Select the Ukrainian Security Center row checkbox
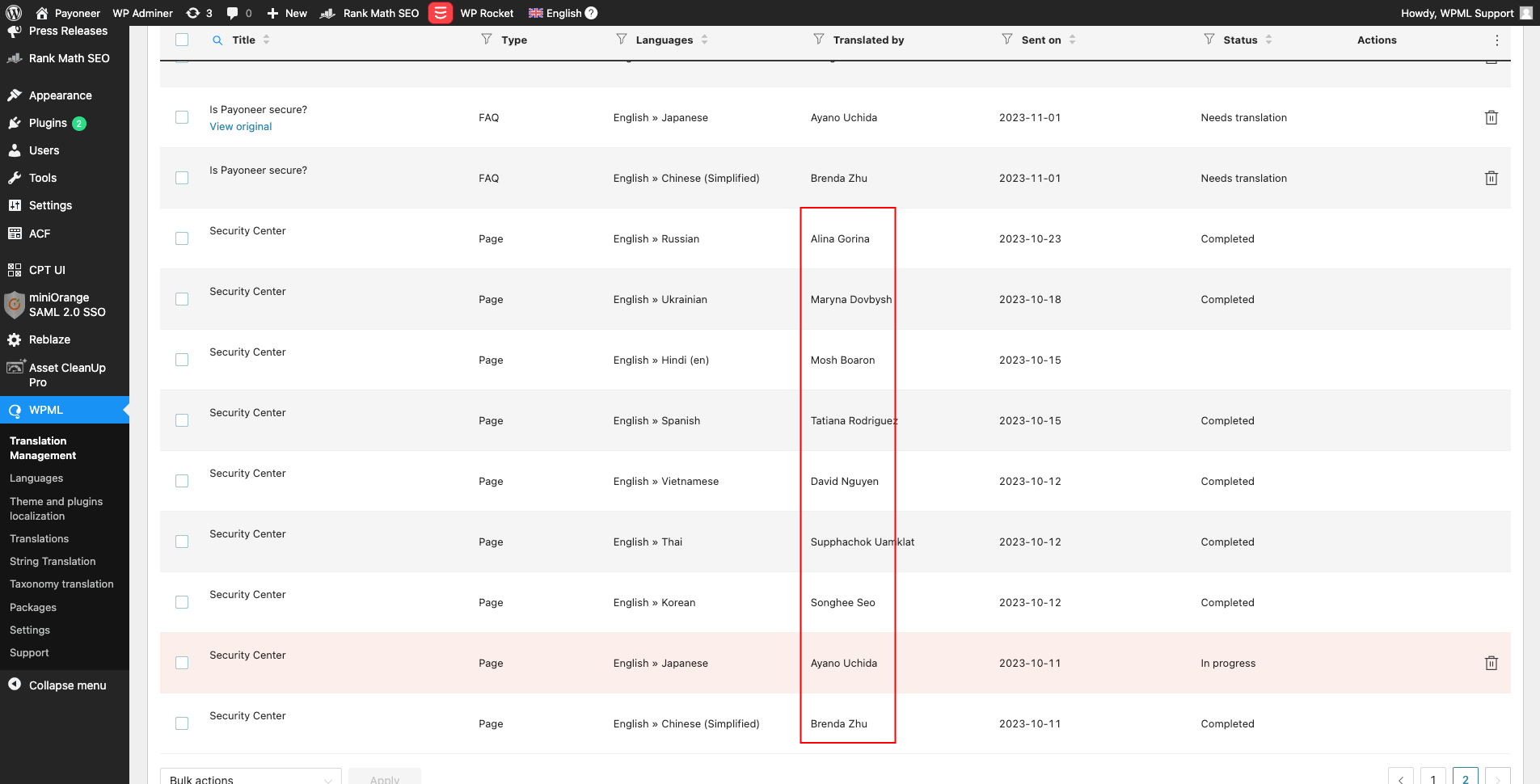The width and height of the screenshot is (1540, 784). click(182, 299)
